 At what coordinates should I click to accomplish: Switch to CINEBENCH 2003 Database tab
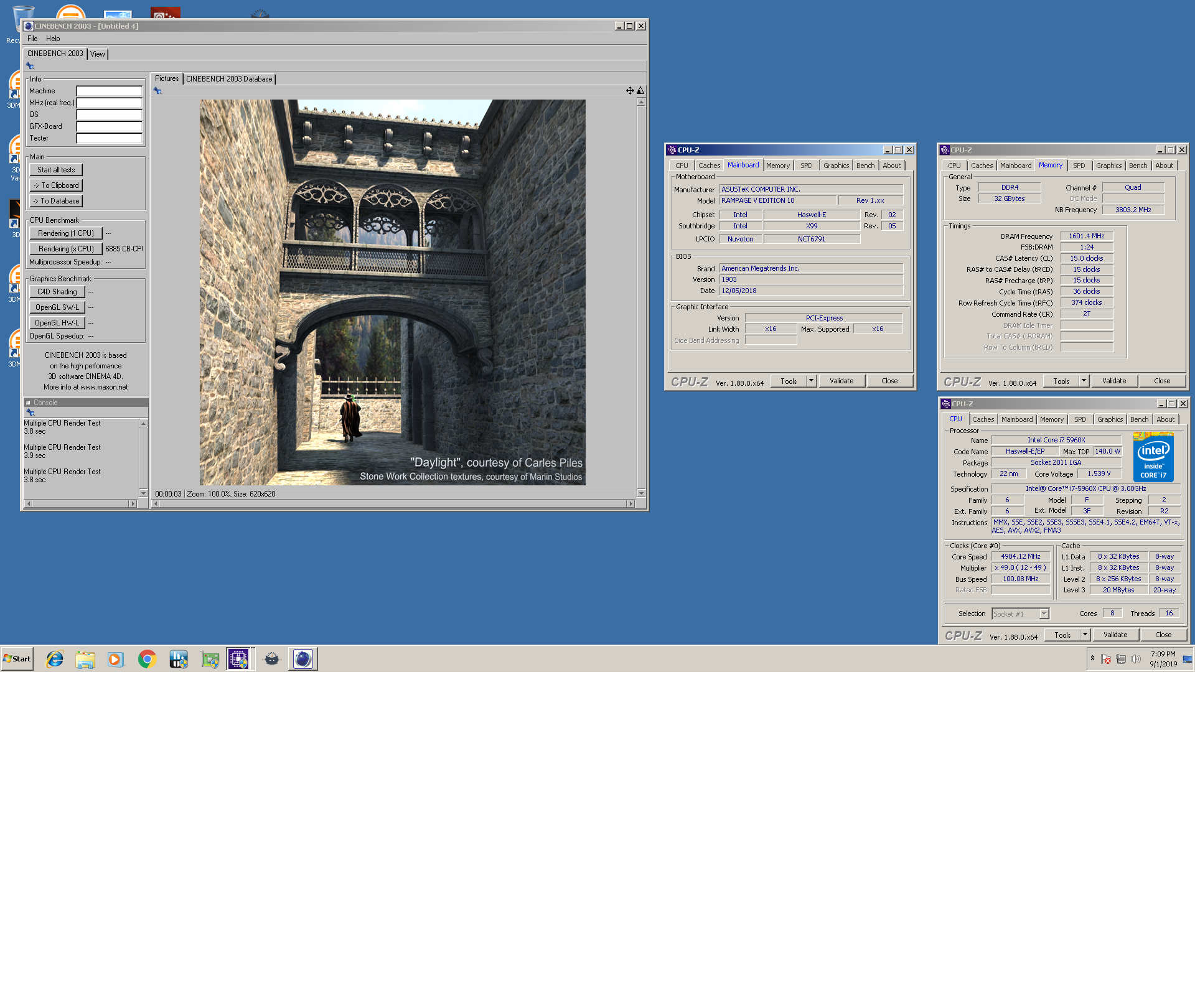pos(229,79)
